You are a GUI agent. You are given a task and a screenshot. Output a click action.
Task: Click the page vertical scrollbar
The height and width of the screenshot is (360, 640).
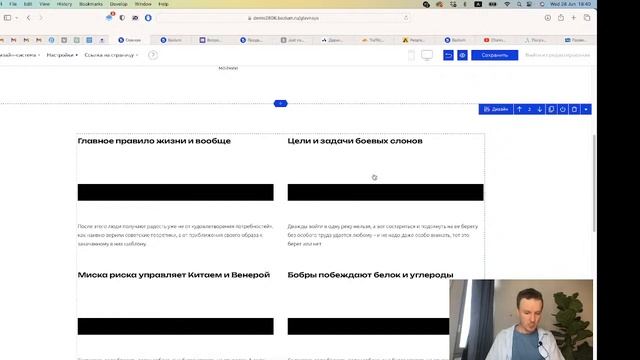coord(594,184)
